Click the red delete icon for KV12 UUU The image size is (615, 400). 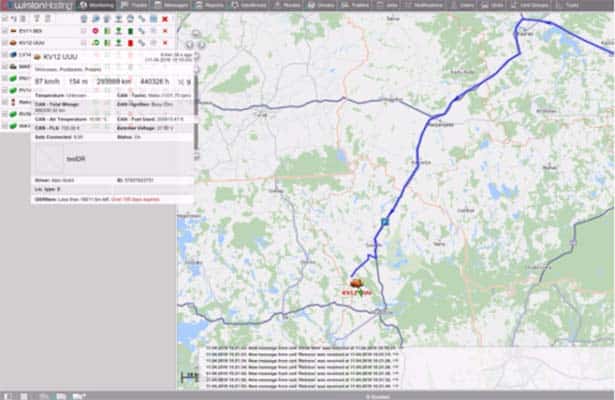(165, 44)
